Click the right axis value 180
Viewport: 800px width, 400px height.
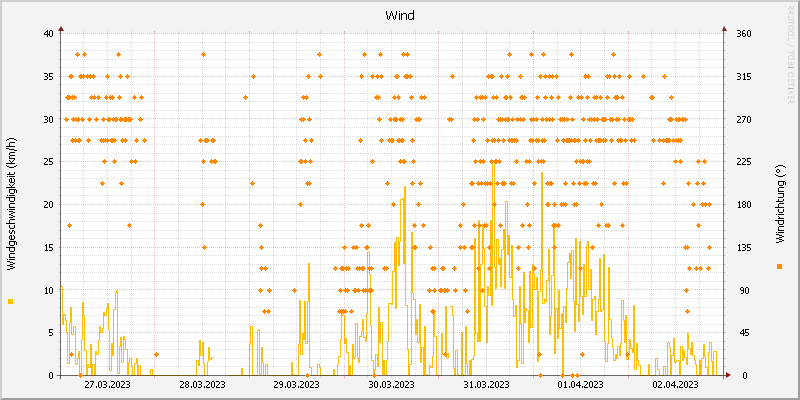745,205
